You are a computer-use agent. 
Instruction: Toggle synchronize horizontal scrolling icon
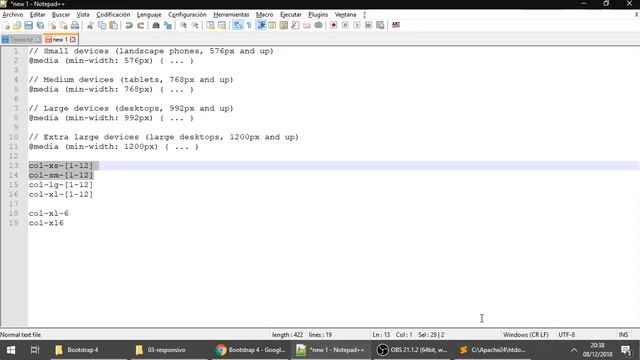coord(222,25)
